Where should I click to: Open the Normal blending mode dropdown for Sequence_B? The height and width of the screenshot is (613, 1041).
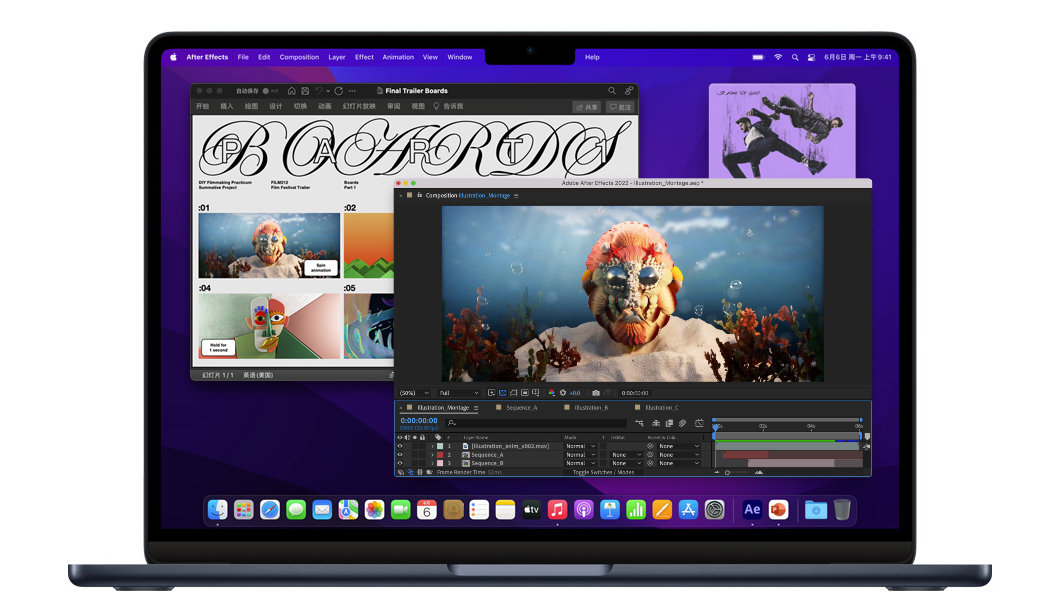pos(582,462)
